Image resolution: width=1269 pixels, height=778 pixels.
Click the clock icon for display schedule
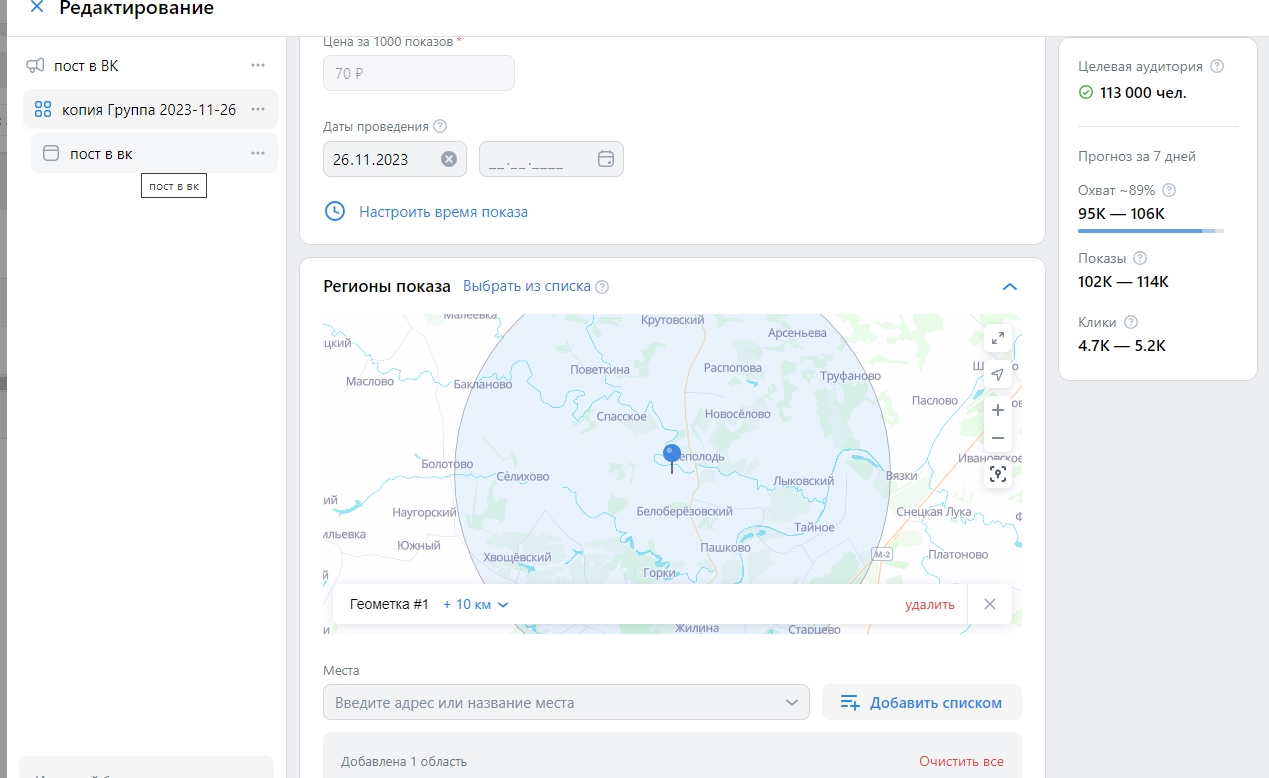tap(335, 211)
